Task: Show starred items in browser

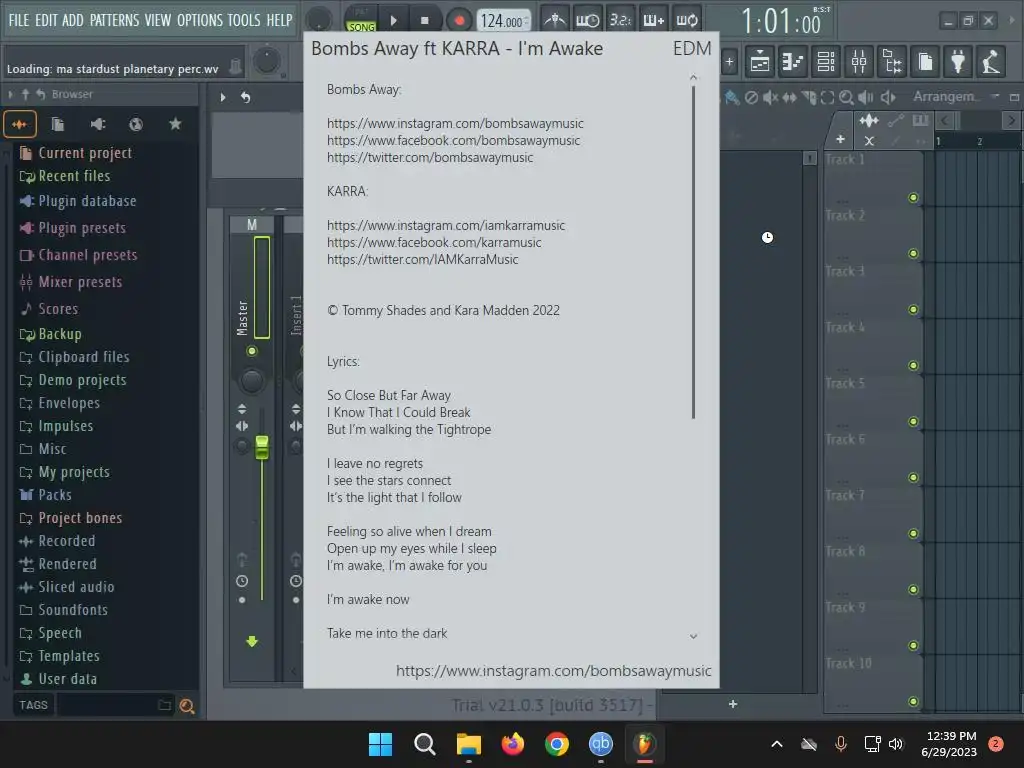Action: pyautogui.click(x=175, y=124)
